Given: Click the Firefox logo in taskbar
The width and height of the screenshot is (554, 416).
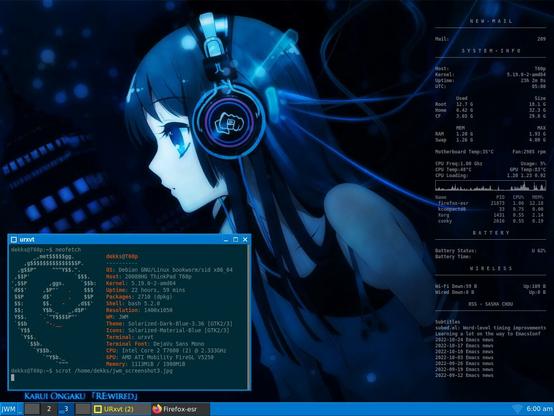Looking at the screenshot, I should pos(157,409).
